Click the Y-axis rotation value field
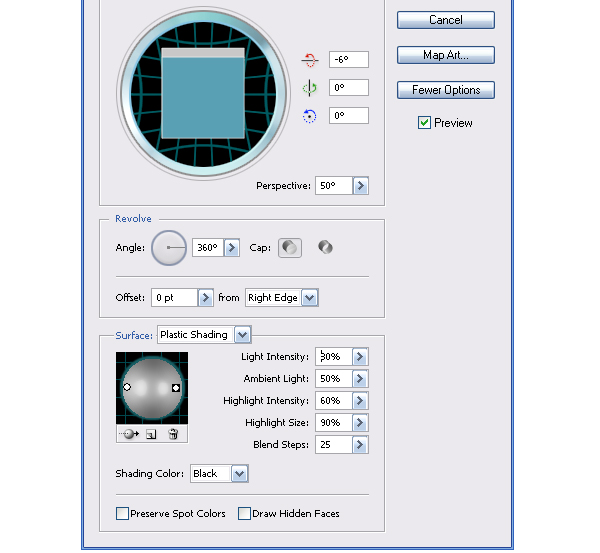 point(349,88)
